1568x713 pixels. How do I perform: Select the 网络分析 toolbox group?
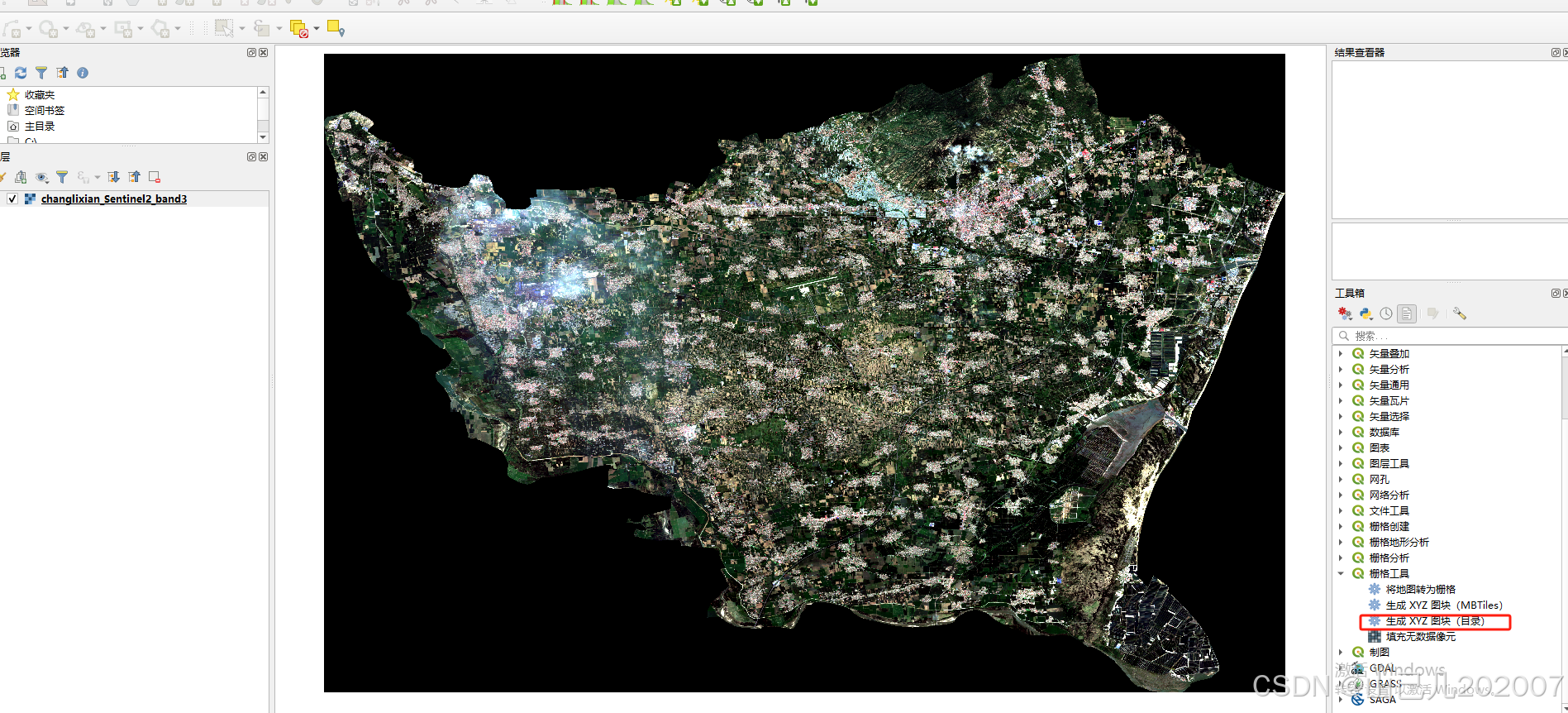click(1389, 495)
